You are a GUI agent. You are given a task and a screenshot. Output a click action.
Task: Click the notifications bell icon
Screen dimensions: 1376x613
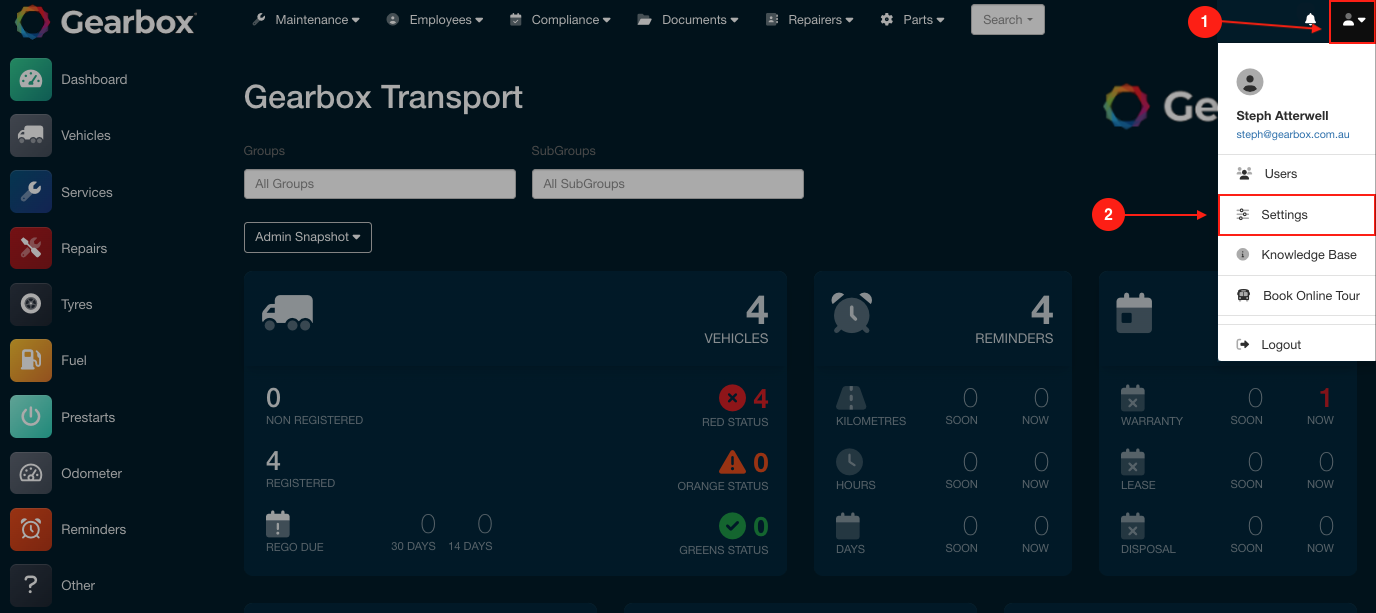1310,20
